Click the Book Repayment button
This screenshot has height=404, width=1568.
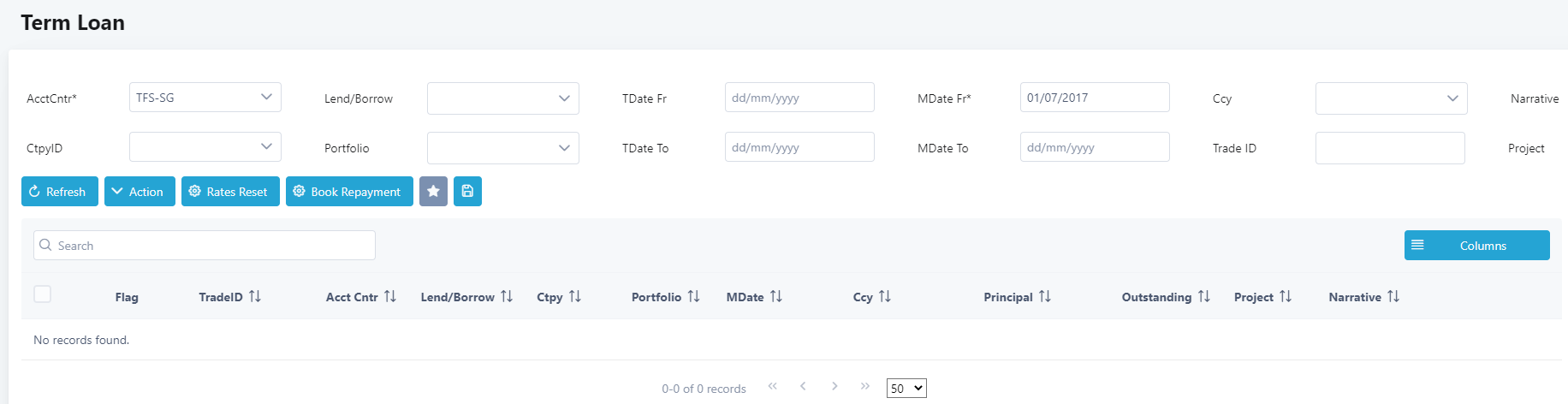pyautogui.click(x=349, y=192)
